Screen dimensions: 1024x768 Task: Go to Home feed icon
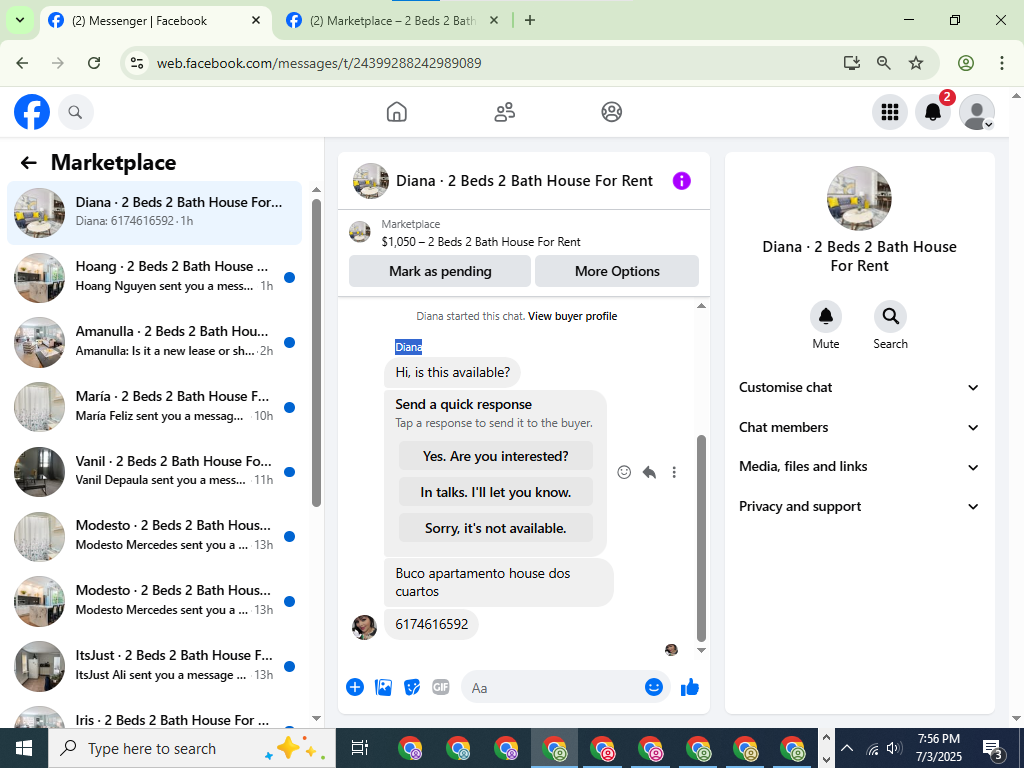(x=396, y=112)
